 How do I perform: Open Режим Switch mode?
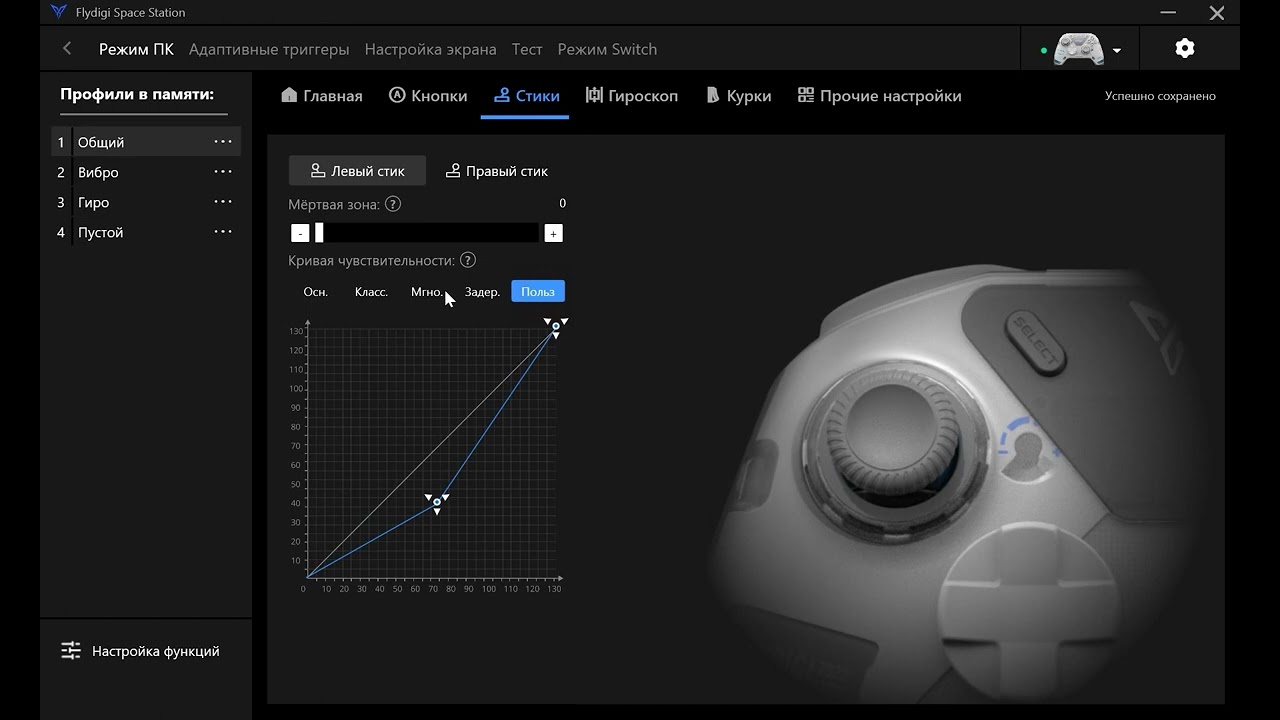[x=607, y=49]
